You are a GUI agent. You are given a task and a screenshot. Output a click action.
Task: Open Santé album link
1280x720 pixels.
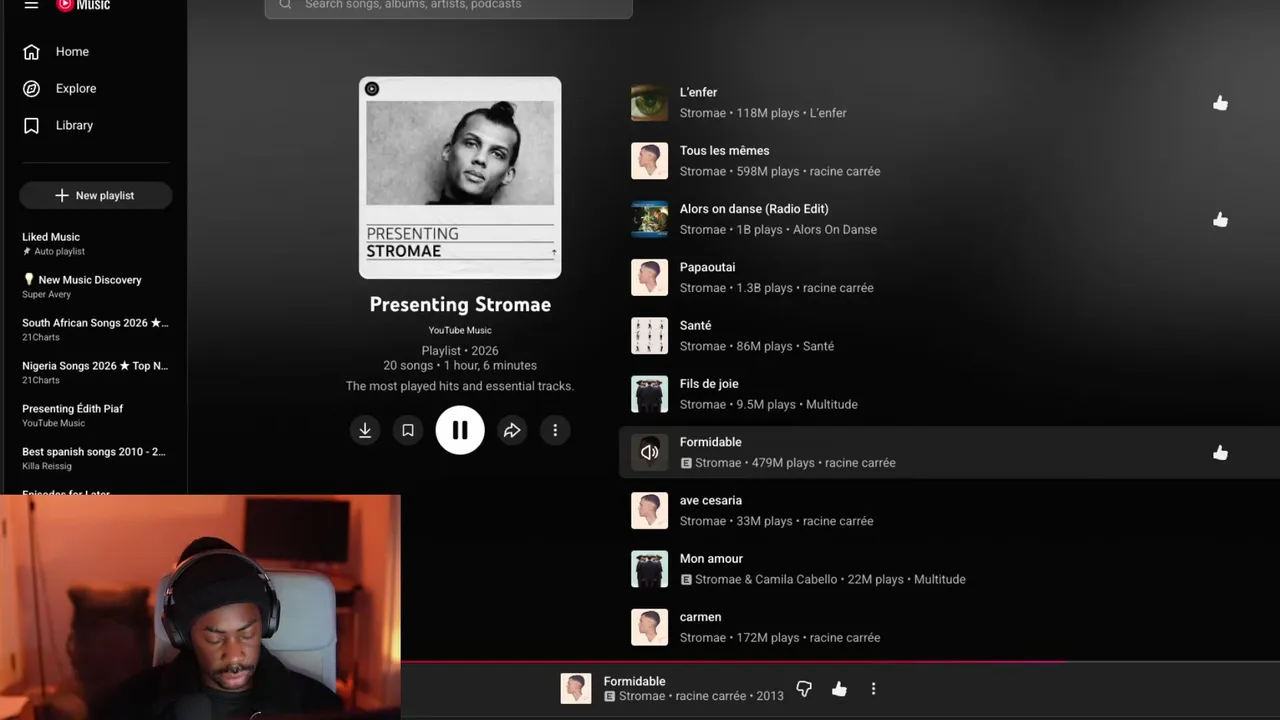[x=818, y=346]
